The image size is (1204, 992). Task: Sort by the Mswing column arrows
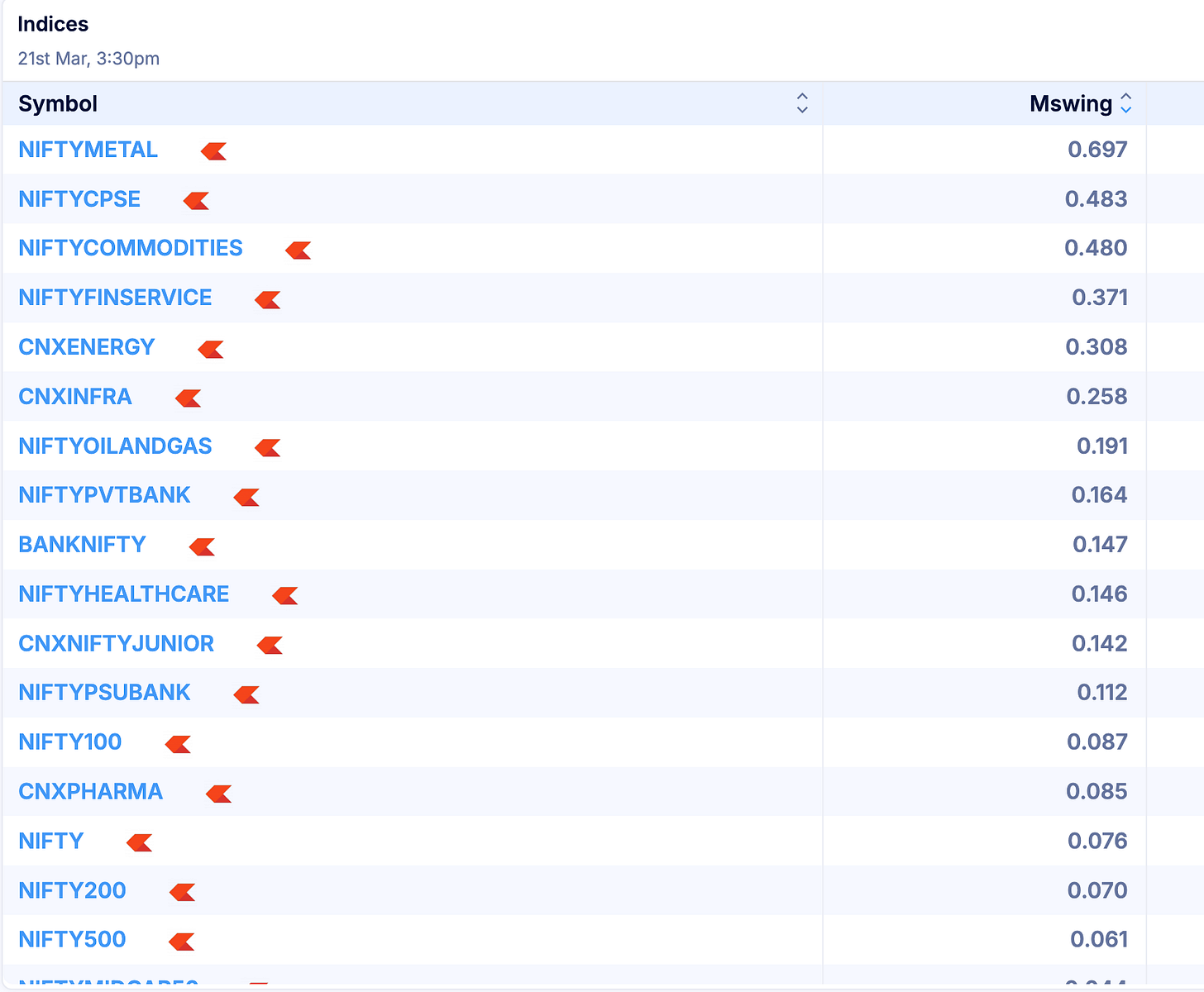point(1125,103)
